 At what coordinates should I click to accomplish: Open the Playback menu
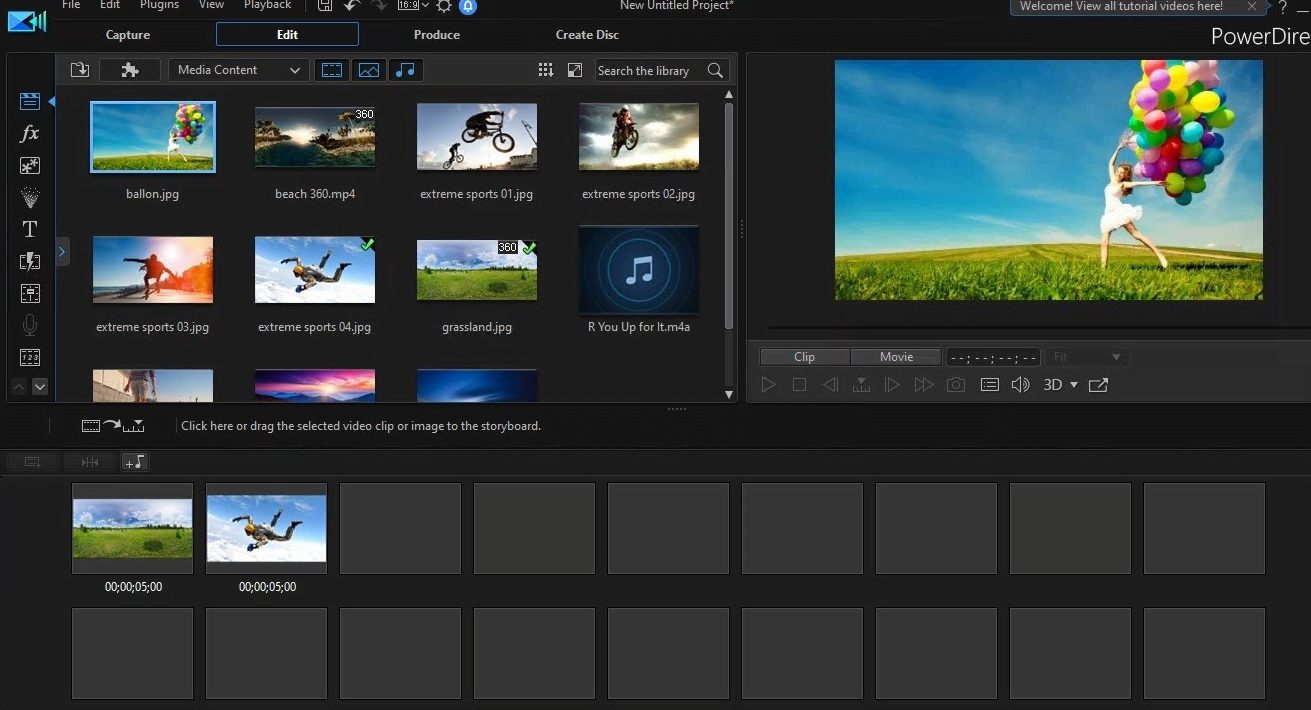click(267, 5)
